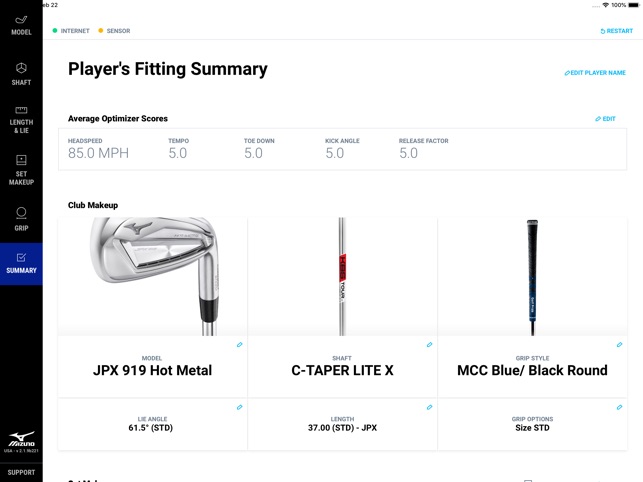Switch to the Grip section

pyautogui.click(x=21, y=219)
